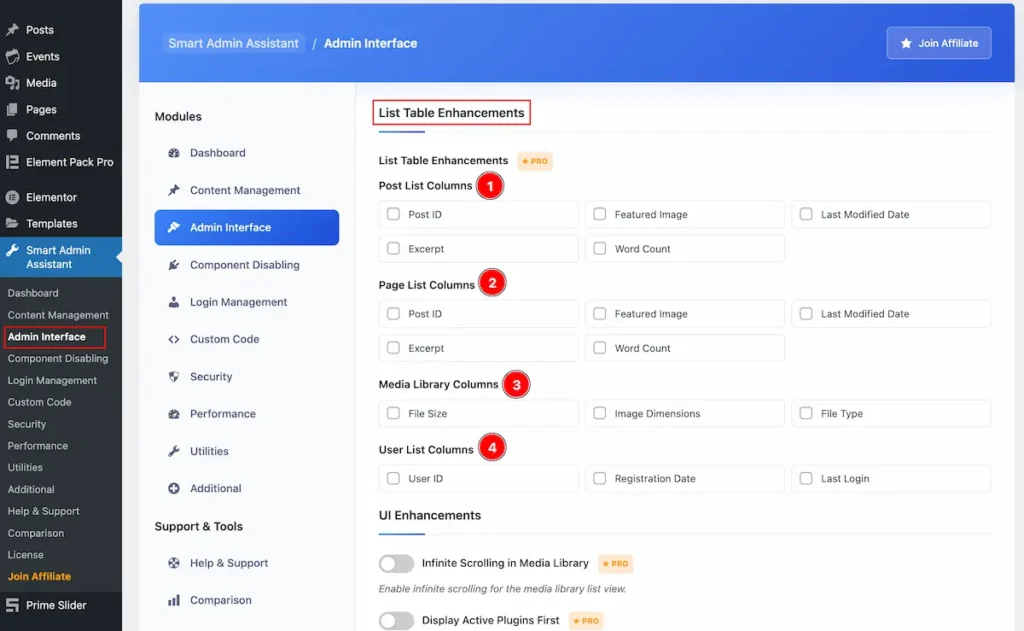1024x631 pixels.
Task: Click Join Affiliate link in WordPress submenu
Action: (x=39, y=576)
